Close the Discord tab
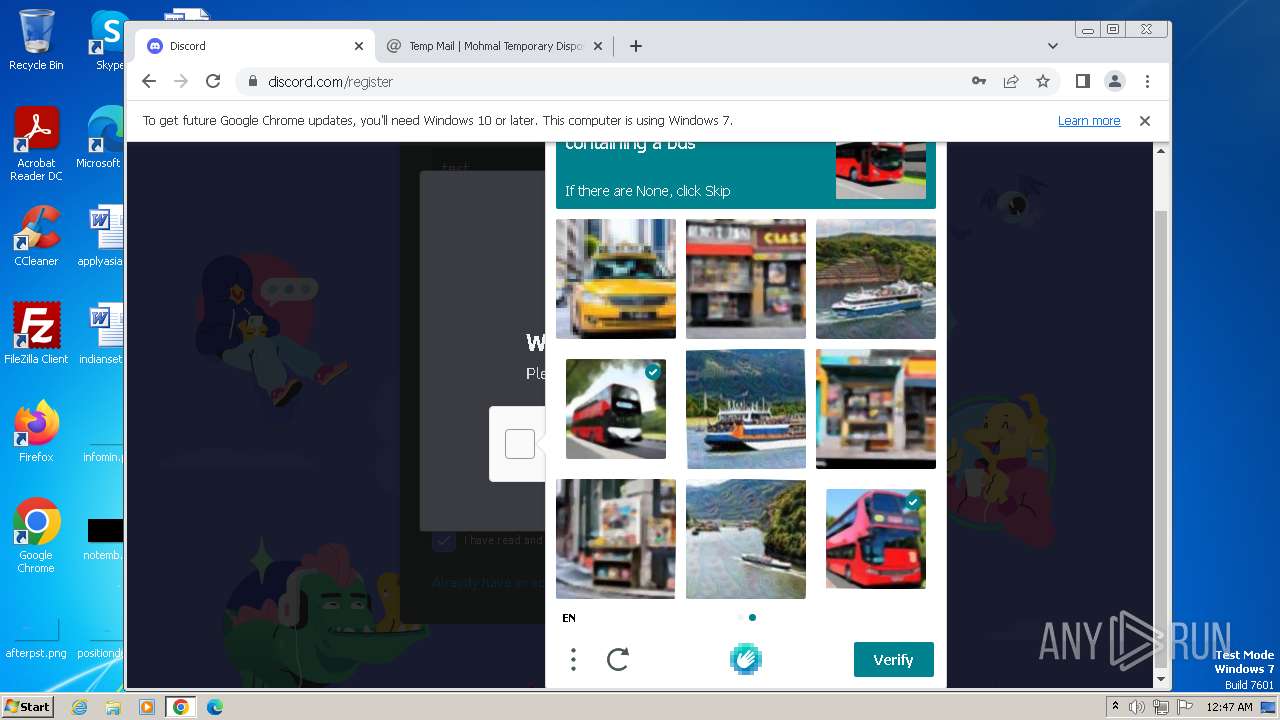Viewport: 1280px width, 720px height. [359, 46]
